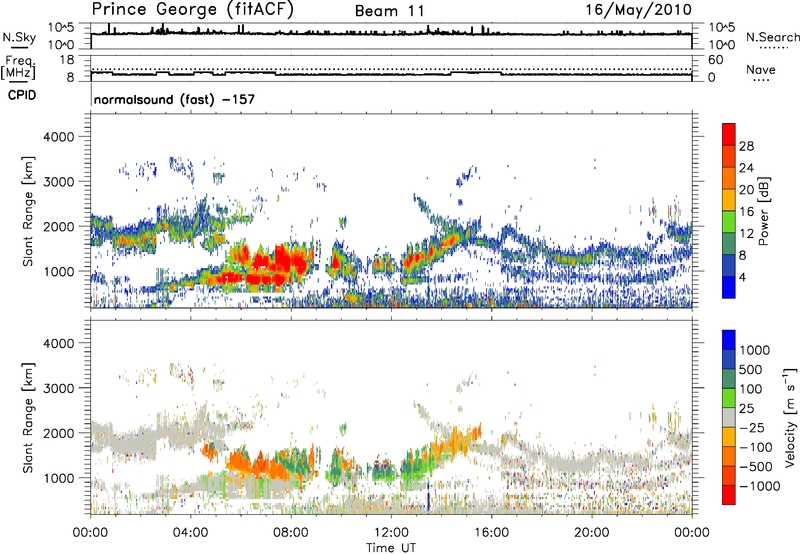Click the 'Beam 11' label
Image resolution: width=800 pixels, height=554 pixels.
(x=390, y=11)
